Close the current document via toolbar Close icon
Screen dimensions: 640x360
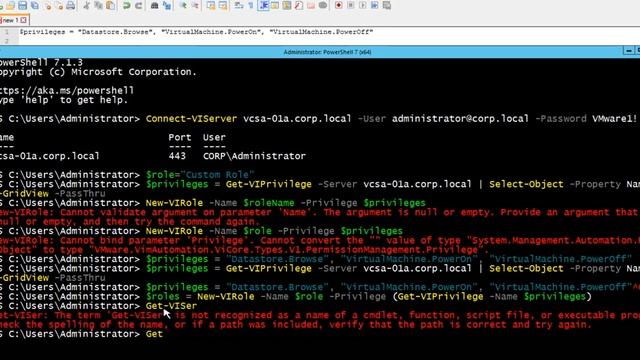[x=48, y=5]
